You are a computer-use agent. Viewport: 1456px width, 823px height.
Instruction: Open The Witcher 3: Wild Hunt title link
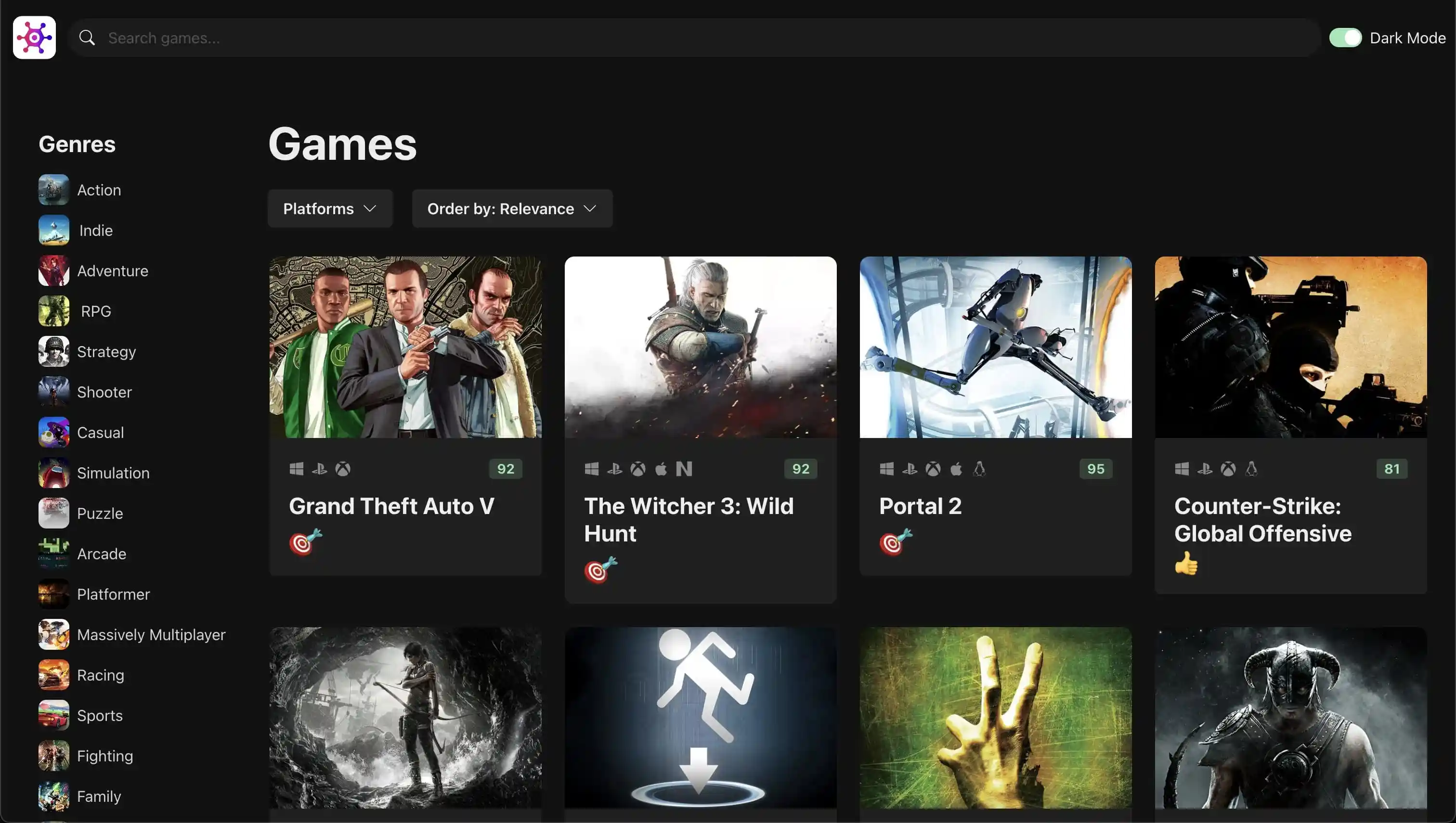688,519
